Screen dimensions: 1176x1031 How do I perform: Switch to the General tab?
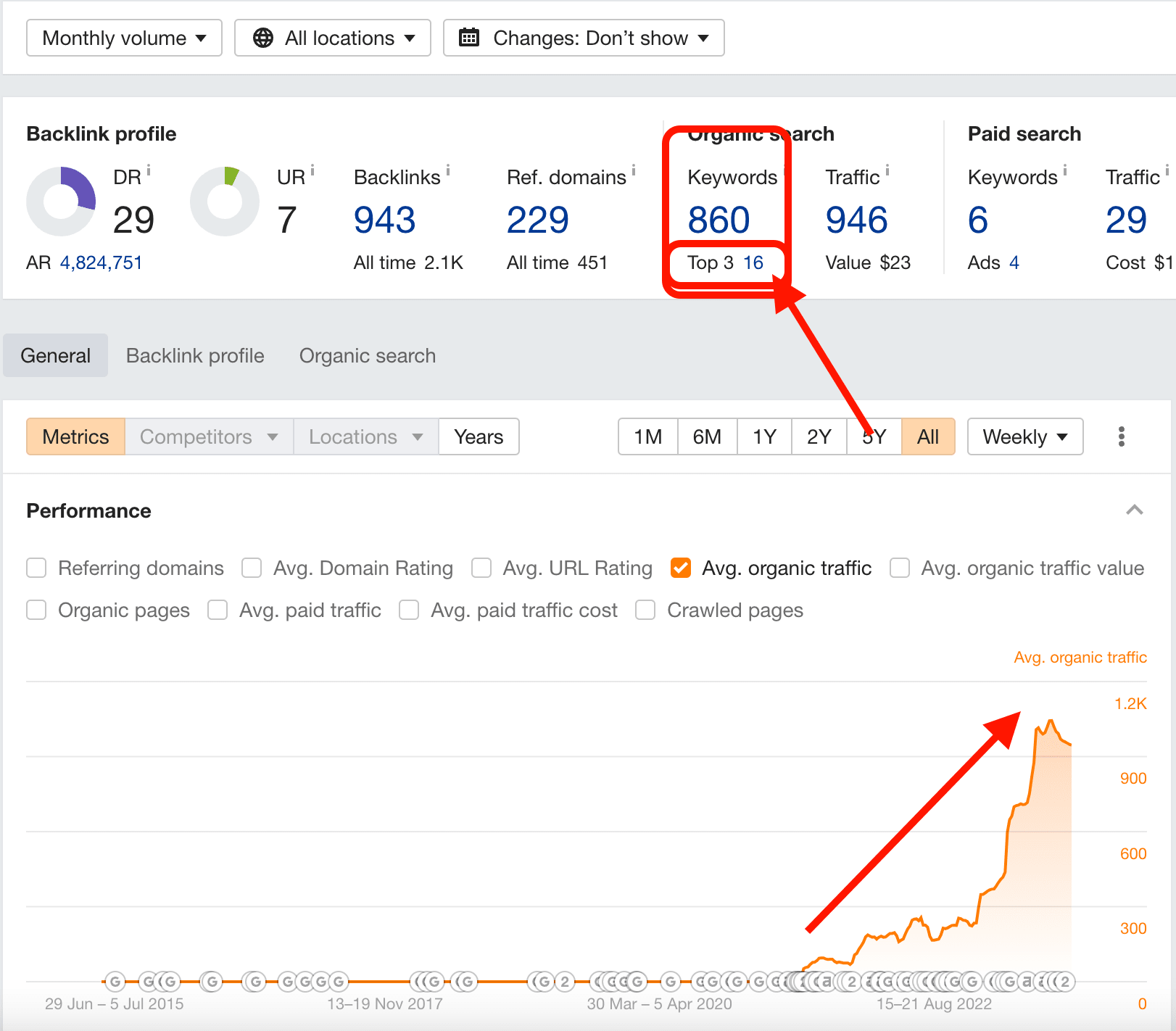pyautogui.click(x=56, y=355)
